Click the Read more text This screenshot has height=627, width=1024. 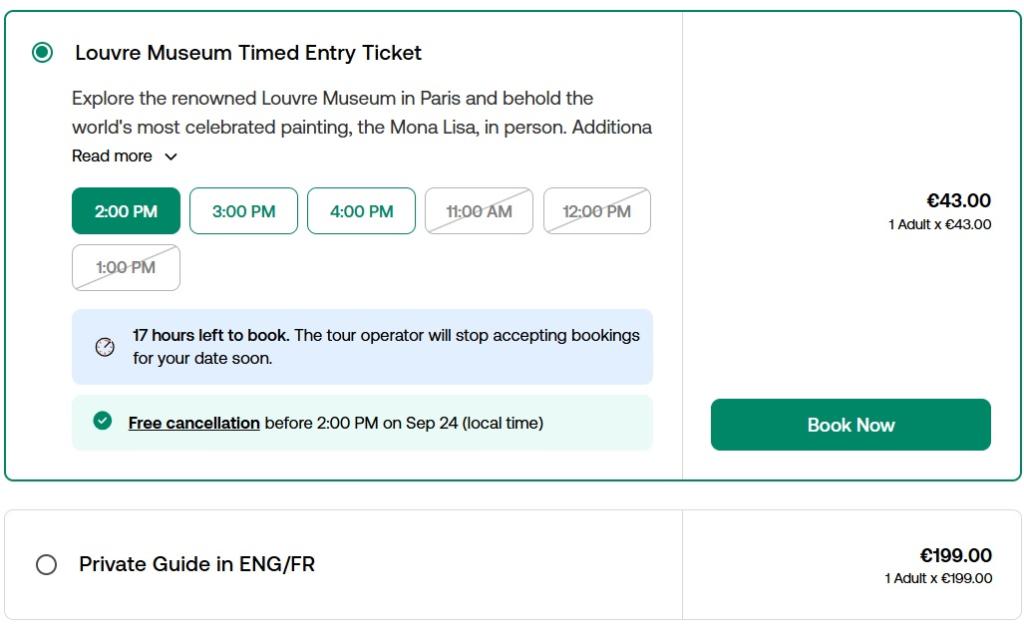click(112, 156)
